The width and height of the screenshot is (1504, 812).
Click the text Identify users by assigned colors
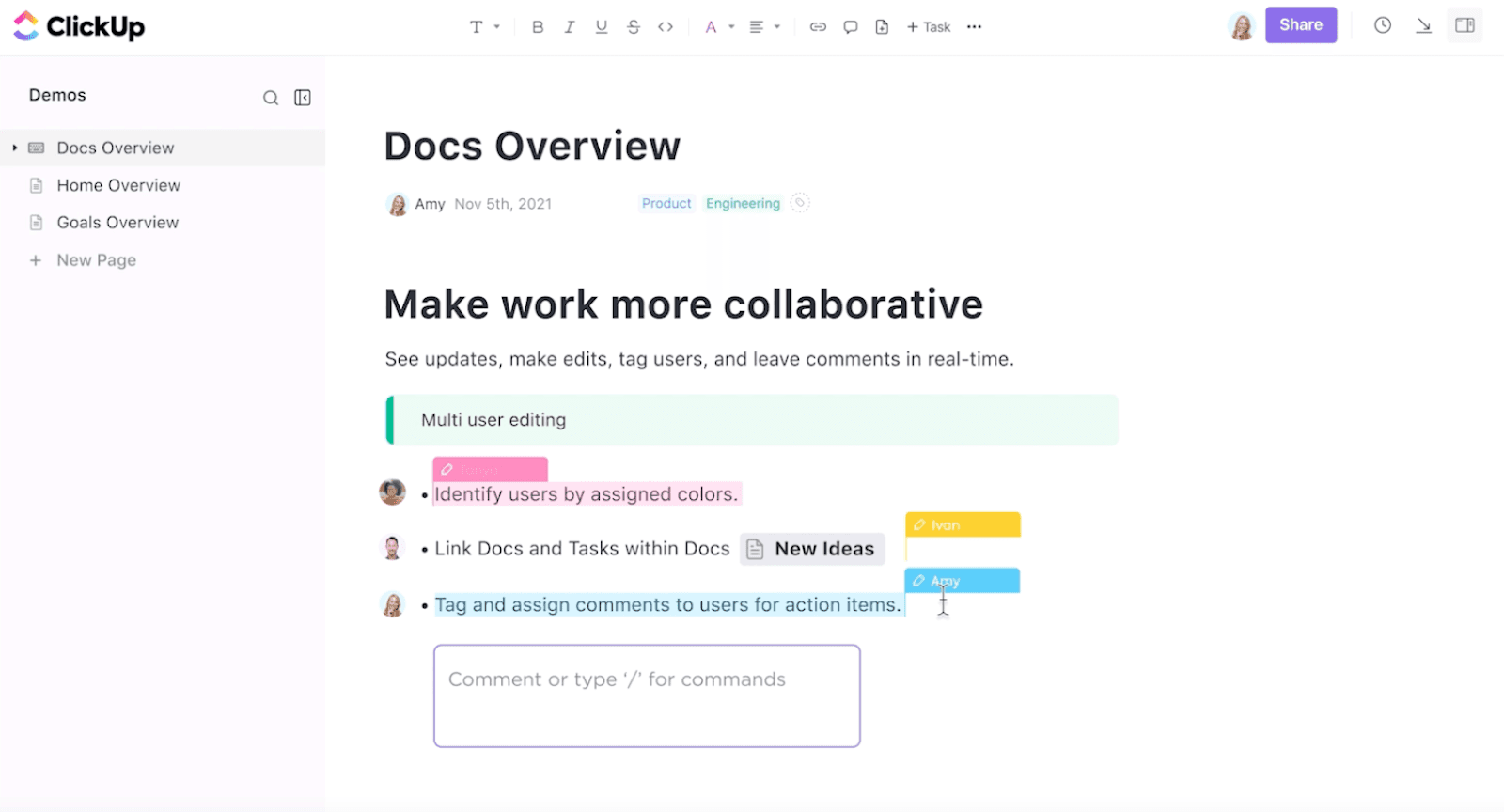click(x=587, y=494)
